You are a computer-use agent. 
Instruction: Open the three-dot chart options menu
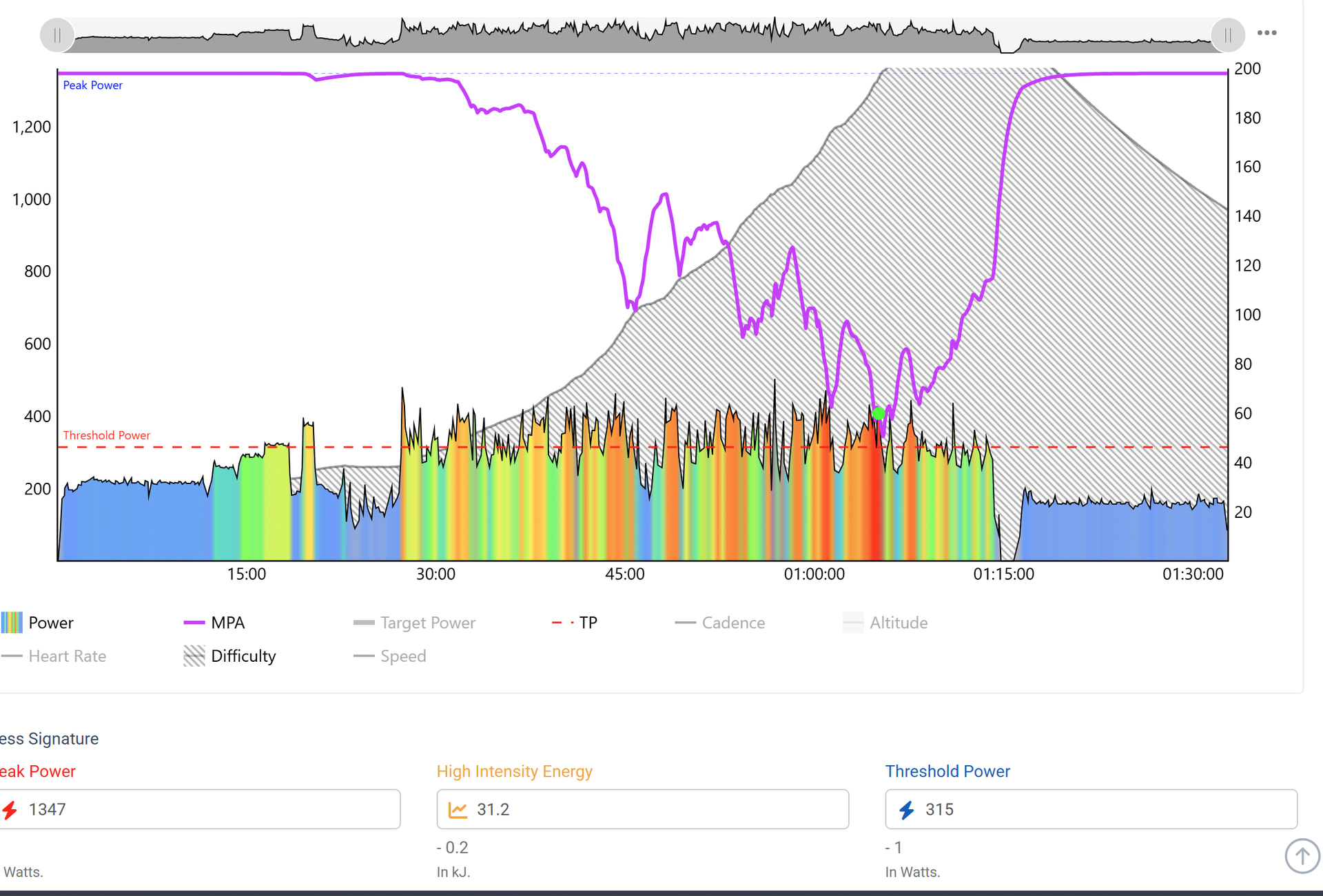pos(1266,33)
